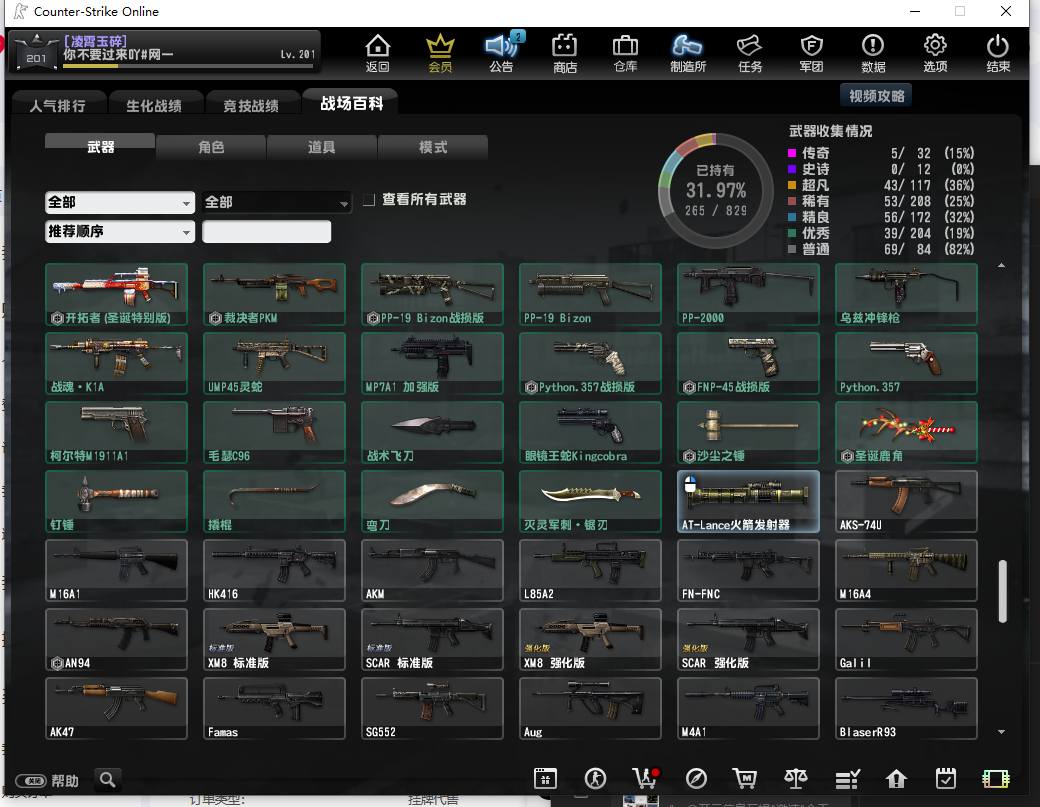Open 公告 announcements megaphone icon
This screenshot has width=1040, height=807.
point(502,52)
